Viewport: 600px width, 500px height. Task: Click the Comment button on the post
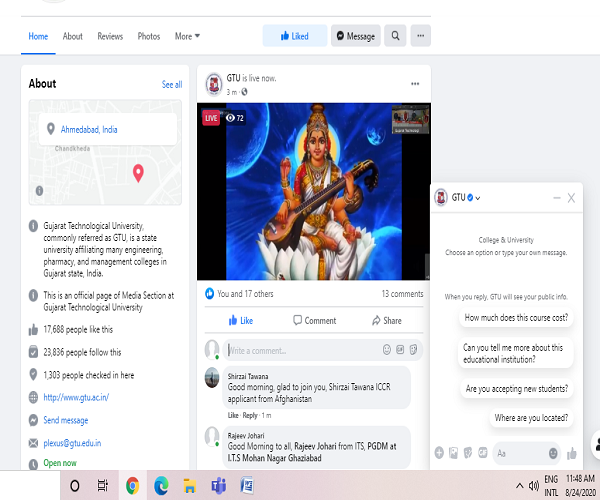[x=315, y=321]
